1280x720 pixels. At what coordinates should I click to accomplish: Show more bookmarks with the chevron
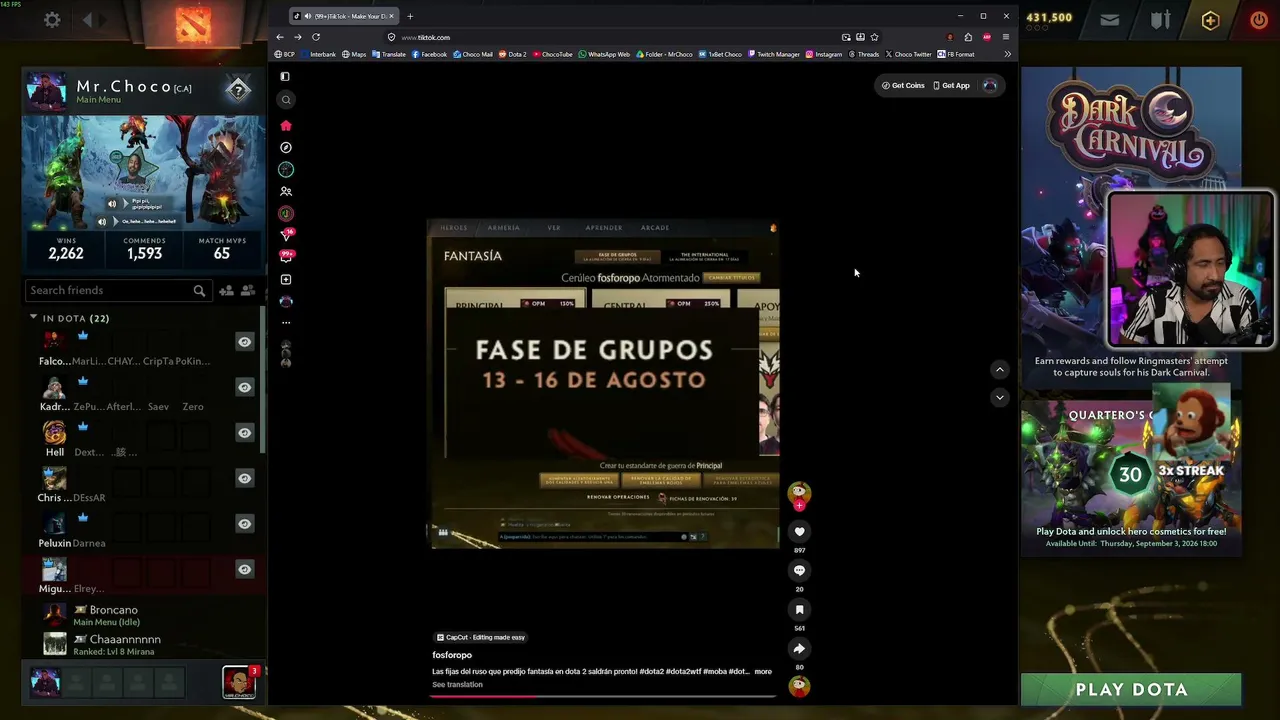click(1007, 54)
